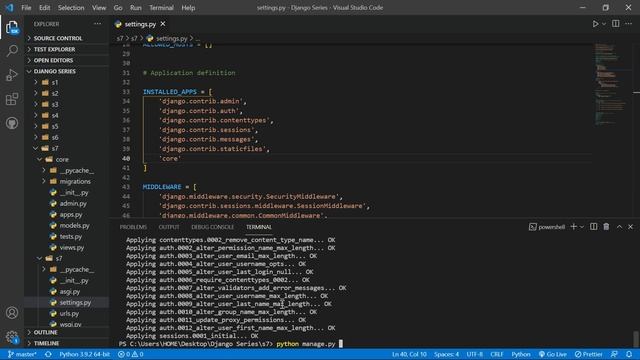Expand the Outline section
Image resolution: width=640 pixels, height=360 pixels.
(x=67, y=332)
